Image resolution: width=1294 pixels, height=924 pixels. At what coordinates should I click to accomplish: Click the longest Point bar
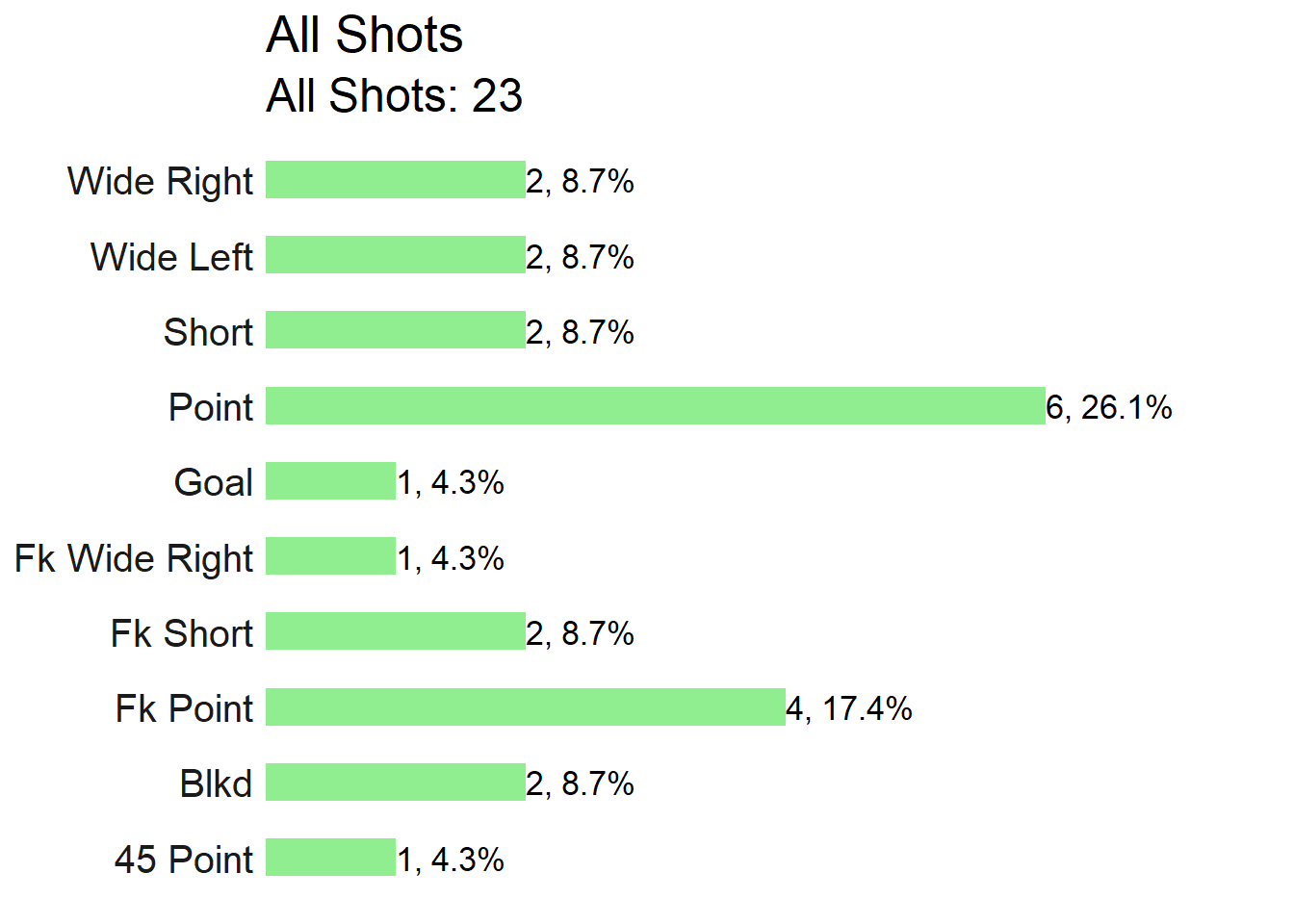[x=656, y=406]
